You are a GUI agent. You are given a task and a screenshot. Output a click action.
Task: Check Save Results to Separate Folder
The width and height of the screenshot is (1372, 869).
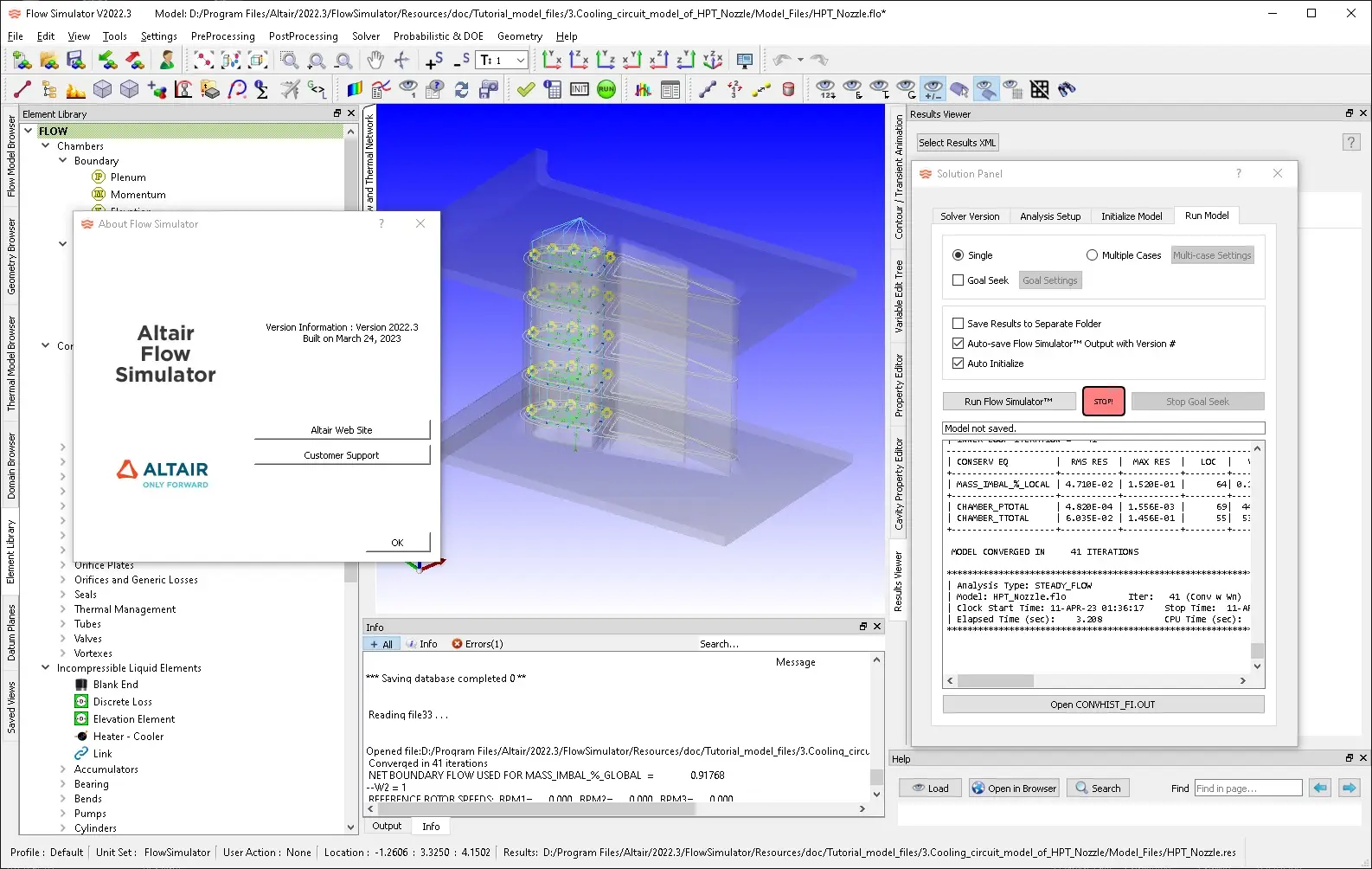pos(958,324)
